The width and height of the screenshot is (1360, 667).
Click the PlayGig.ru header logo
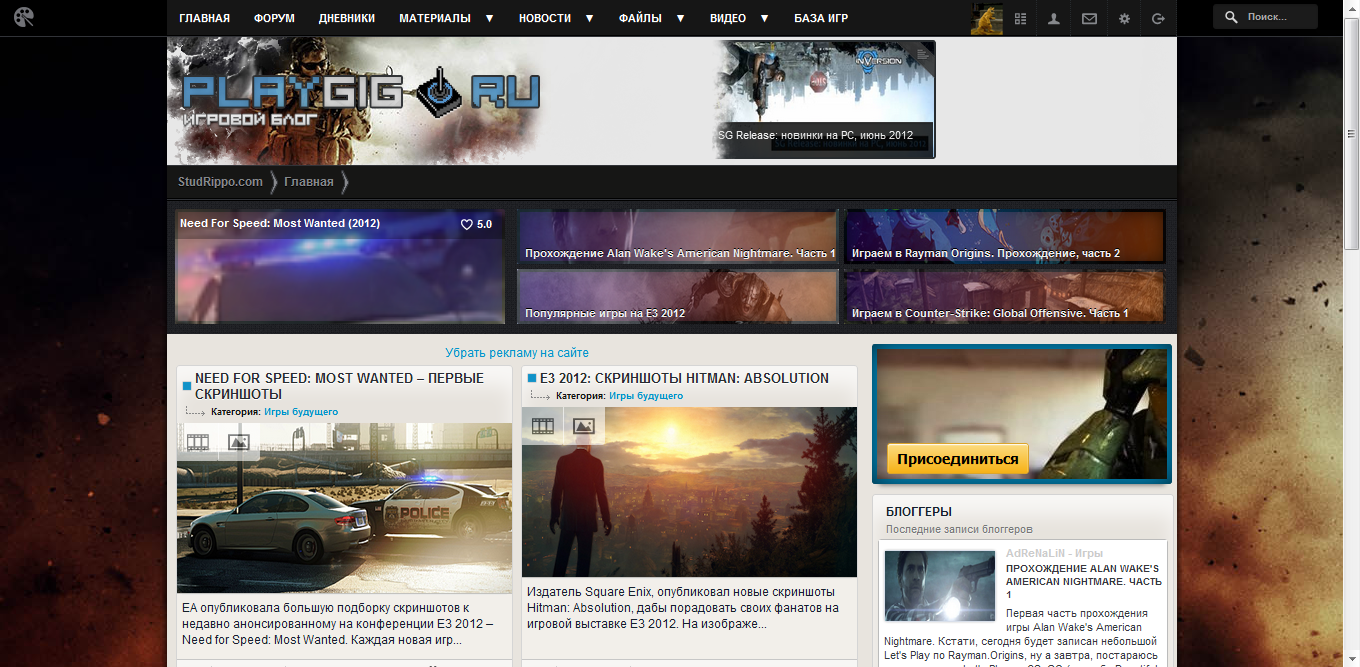point(361,98)
